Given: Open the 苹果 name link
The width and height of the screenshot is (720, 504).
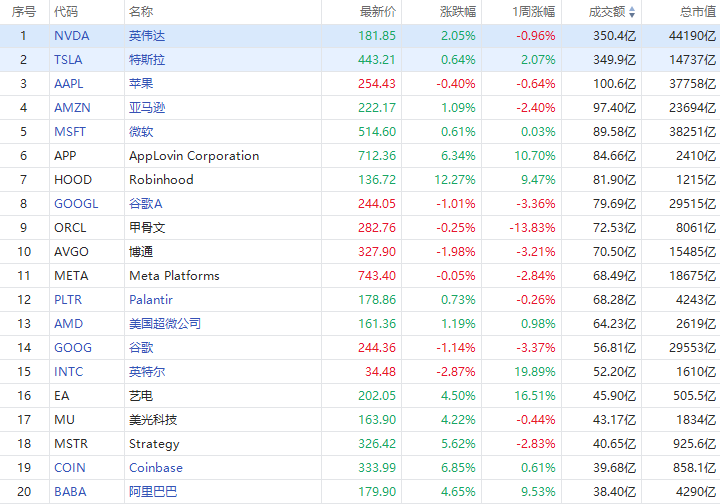Looking at the screenshot, I should (x=141, y=84).
